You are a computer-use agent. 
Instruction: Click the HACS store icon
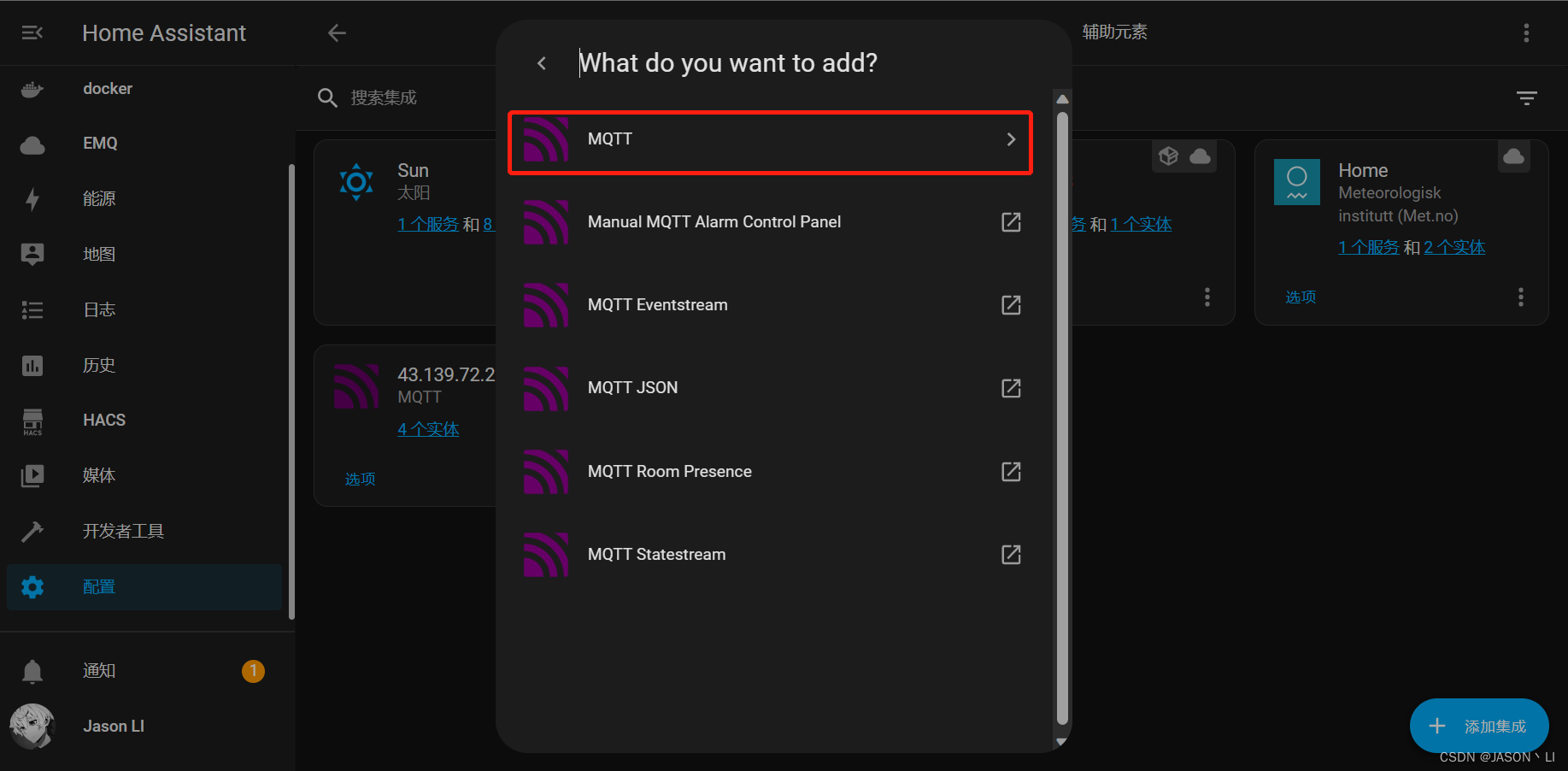coord(32,421)
